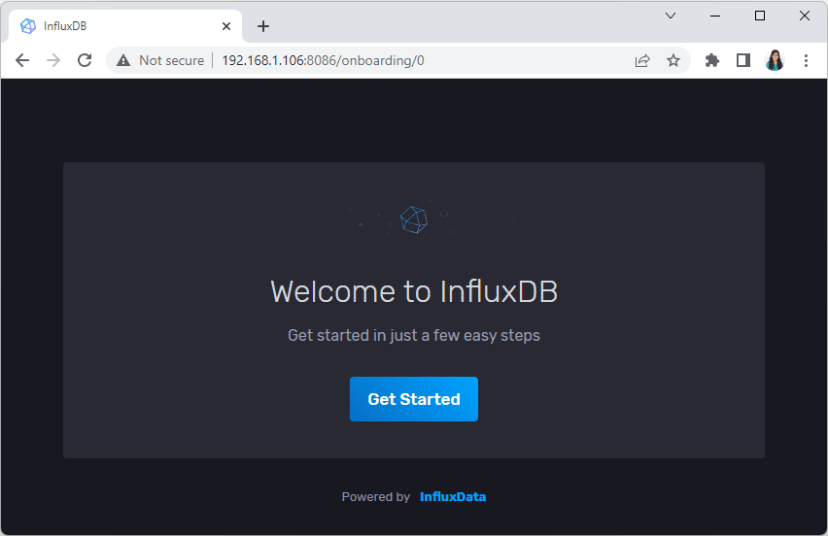Reload the InfluxDB onboarding page
Viewport: 828px width, 536px height.
(84, 60)
